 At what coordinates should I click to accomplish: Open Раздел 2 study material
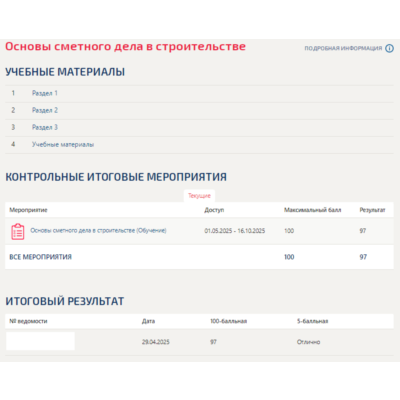[x=45, y=110]
